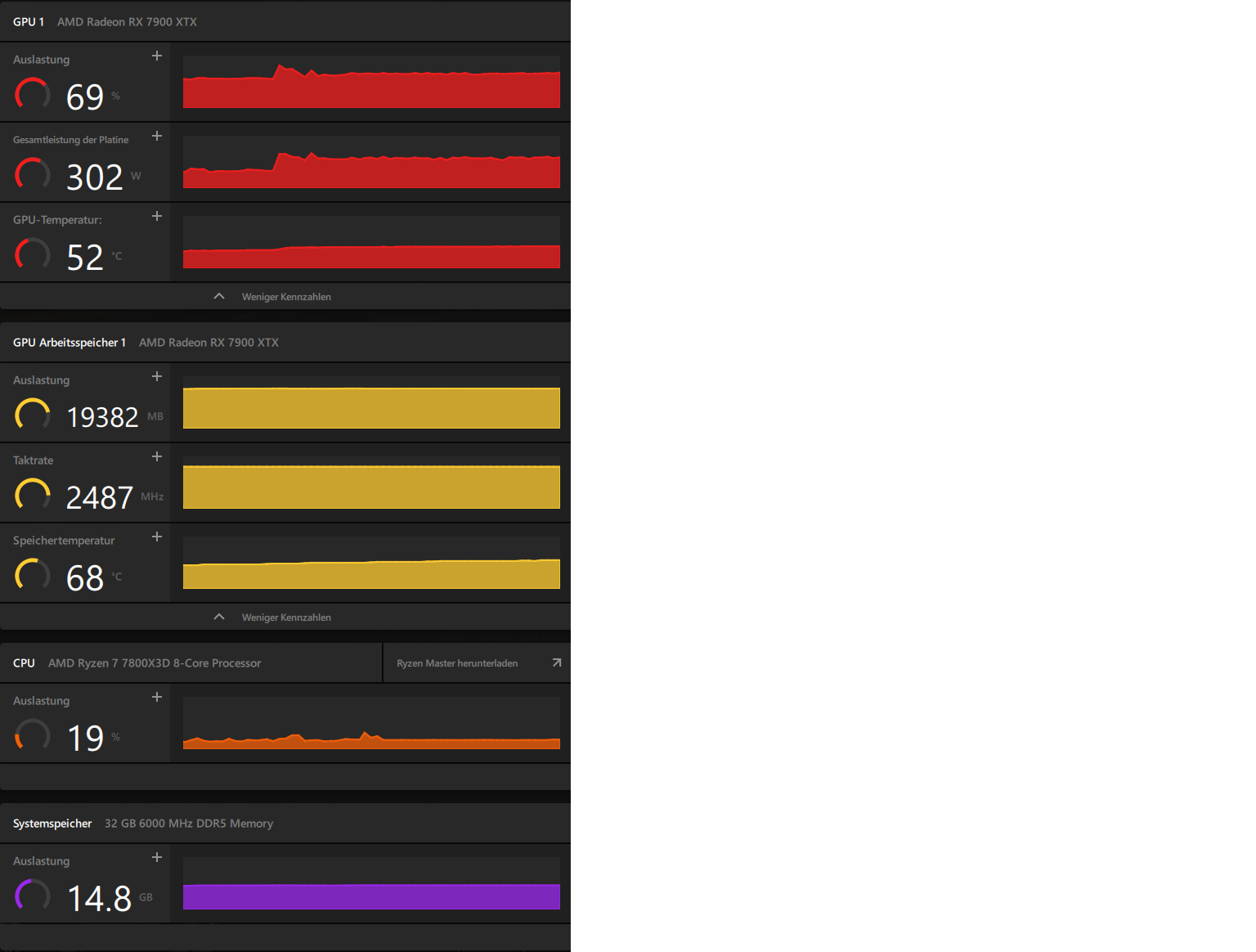Click plus icon for GPU memory Auslastung
Screen dimensions: 1256x952
(x=157, y=377)
